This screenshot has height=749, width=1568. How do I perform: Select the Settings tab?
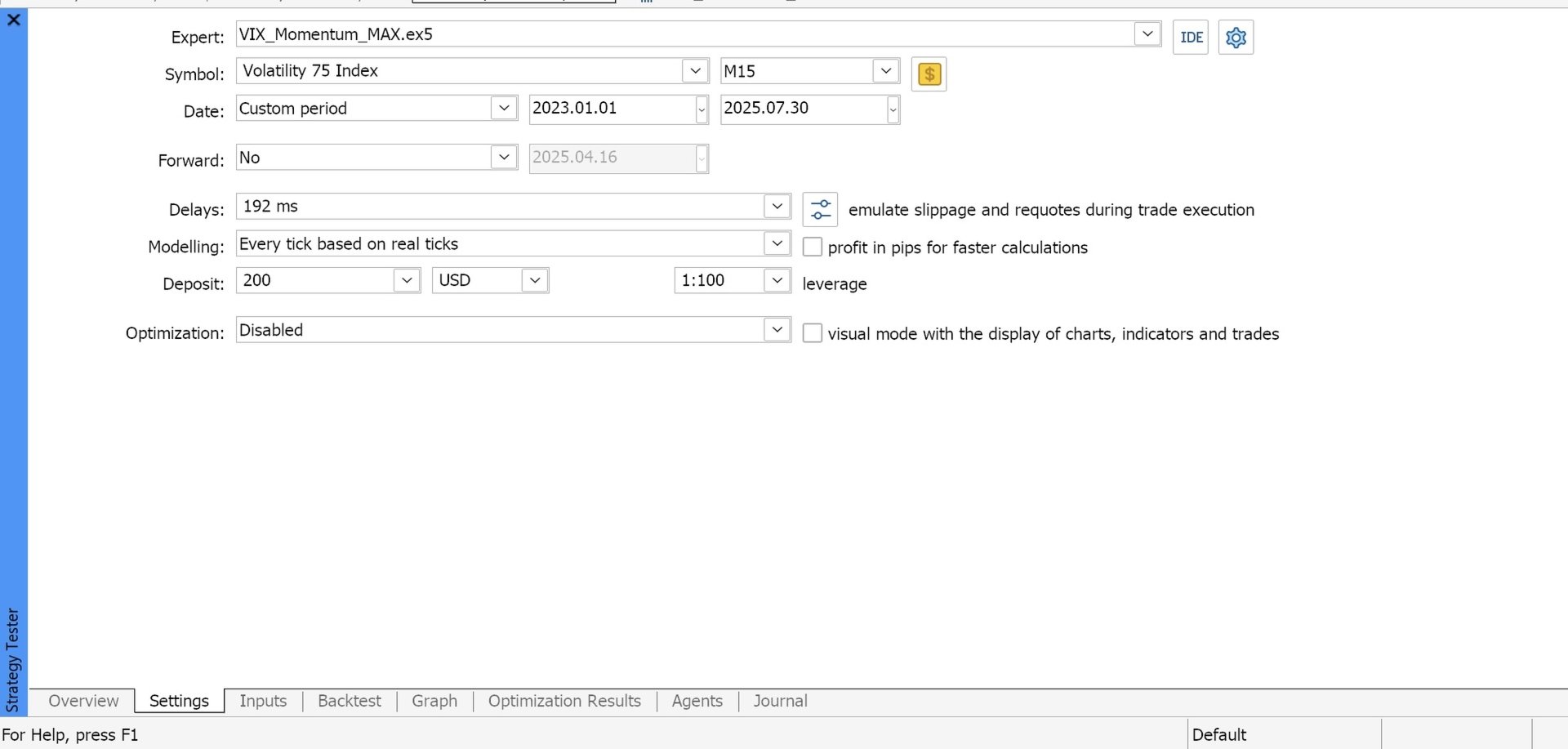pos(179,701)
